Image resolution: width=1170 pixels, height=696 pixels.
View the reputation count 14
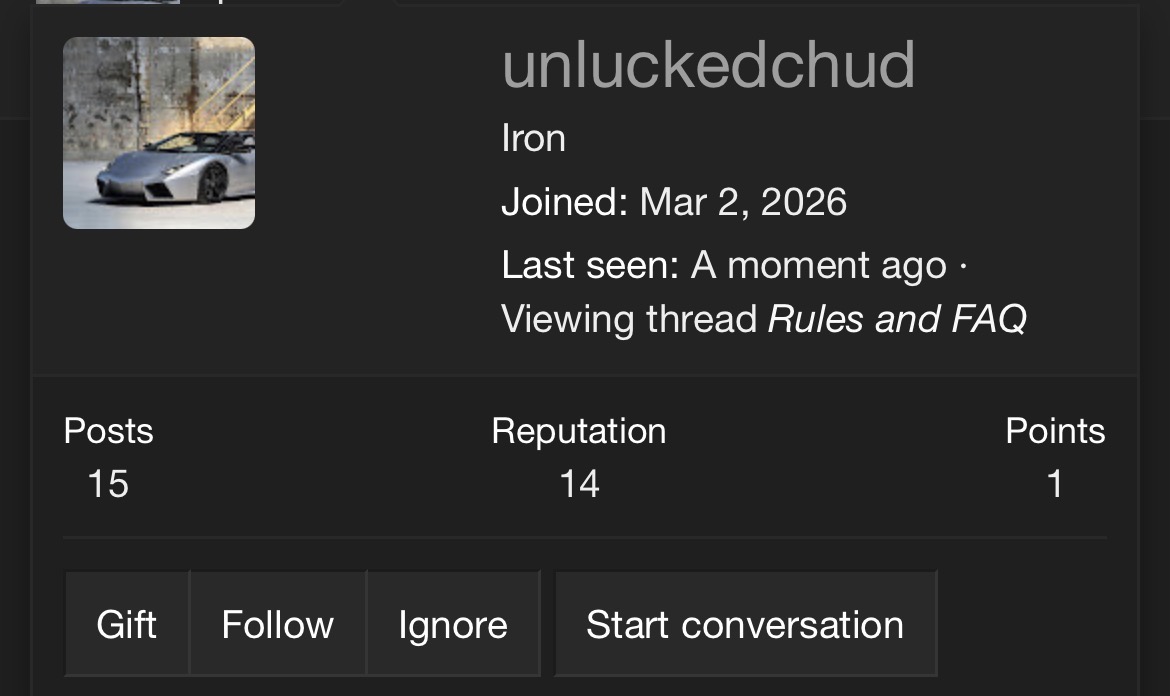click(x=579, y=484)
